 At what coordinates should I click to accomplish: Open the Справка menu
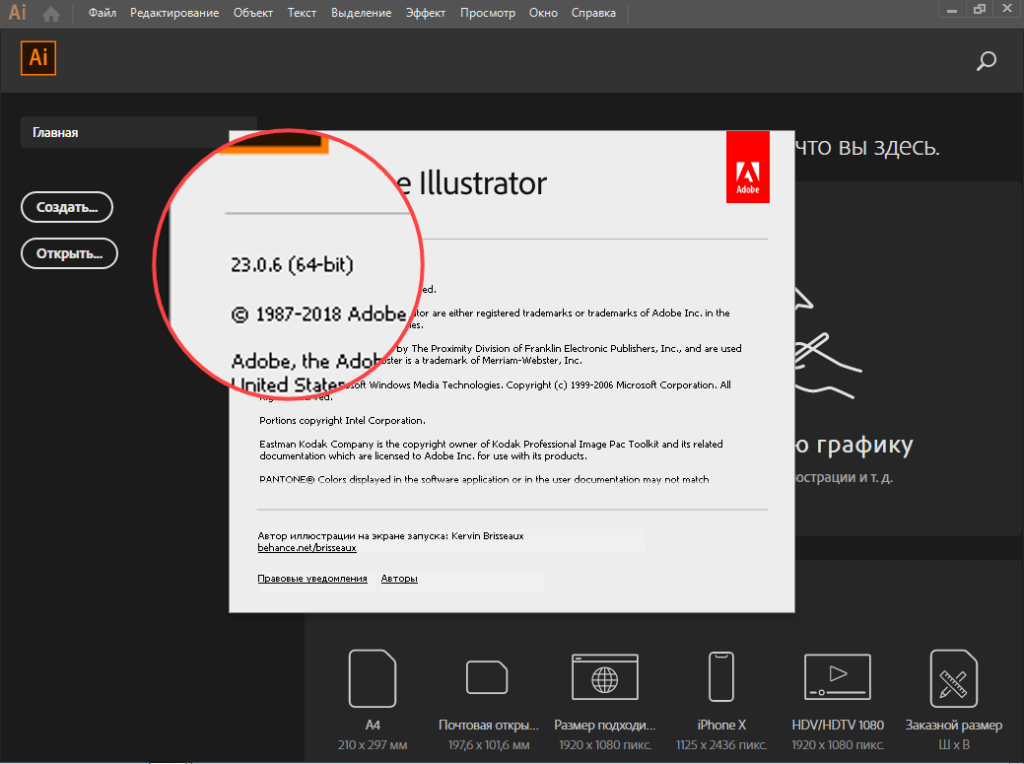[x=594, y=13]
